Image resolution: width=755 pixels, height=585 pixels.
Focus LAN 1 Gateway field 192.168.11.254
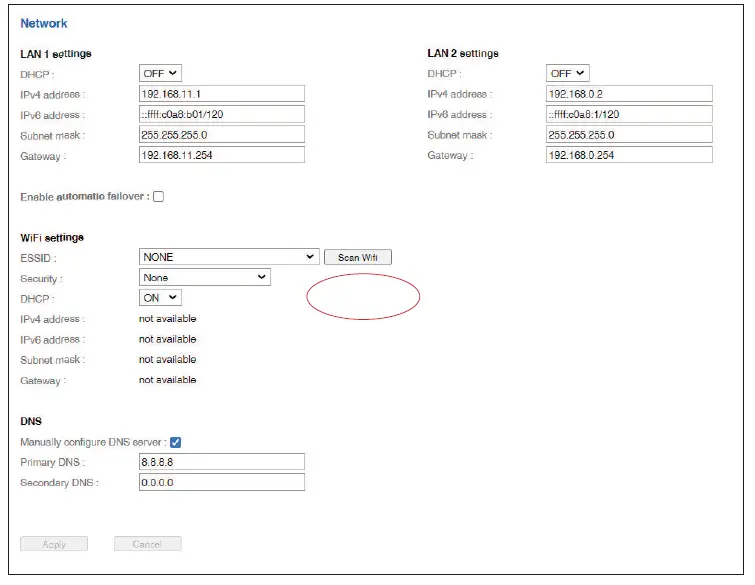point(222,155)
